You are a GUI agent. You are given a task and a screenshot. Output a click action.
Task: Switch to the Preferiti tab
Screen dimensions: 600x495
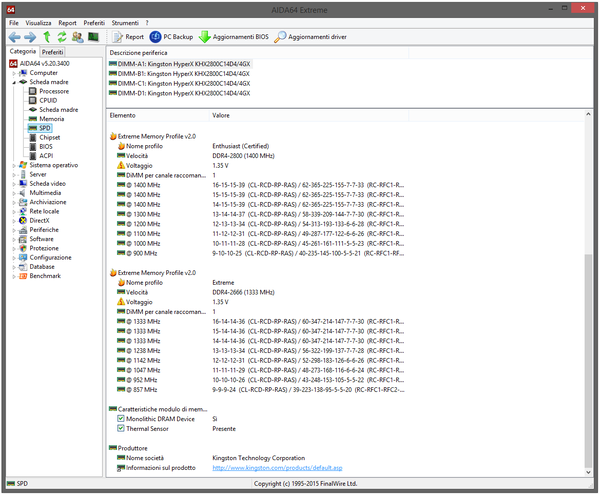[x=52, y=52]
